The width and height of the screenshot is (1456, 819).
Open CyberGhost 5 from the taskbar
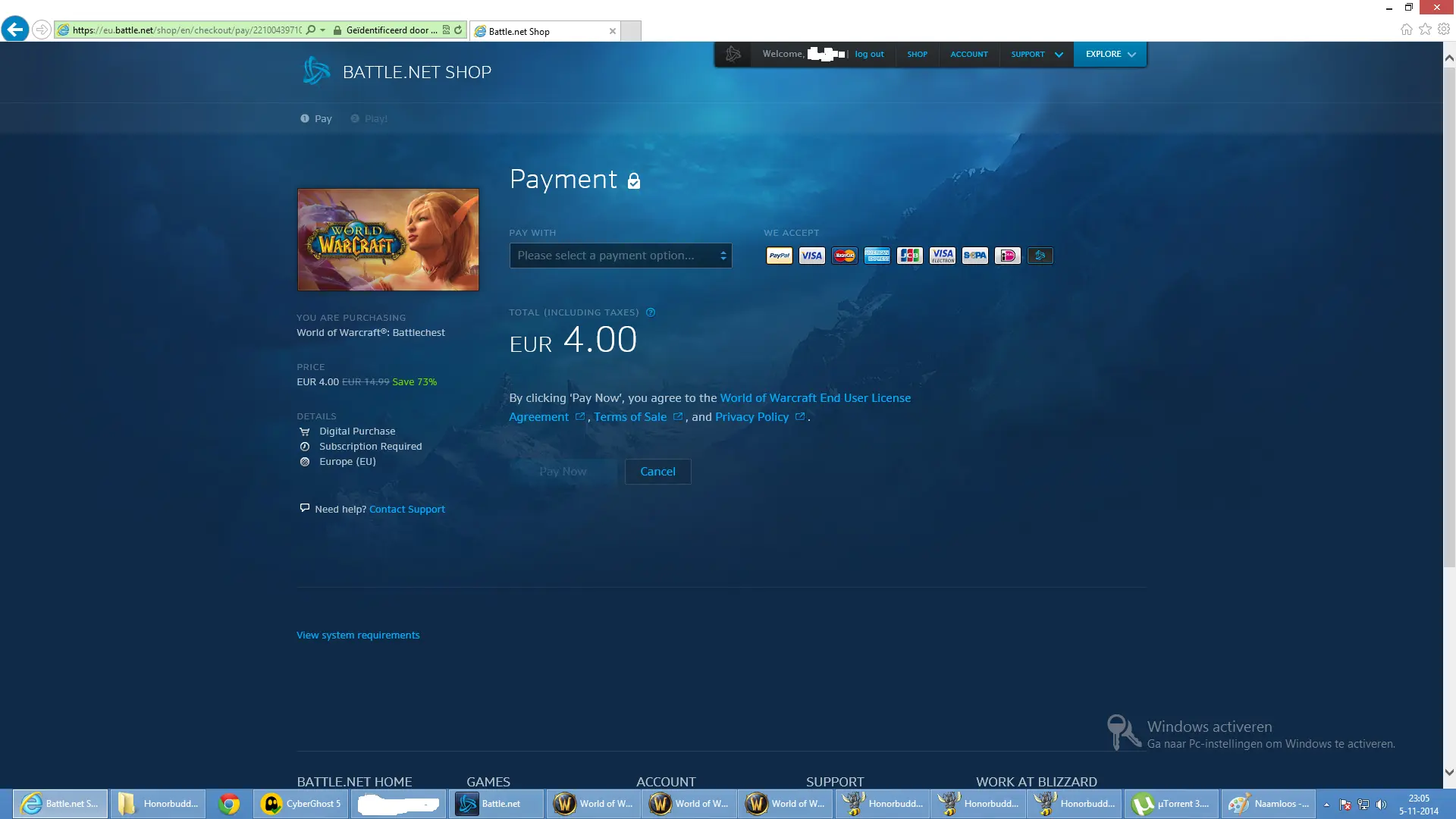click(301, 804)
